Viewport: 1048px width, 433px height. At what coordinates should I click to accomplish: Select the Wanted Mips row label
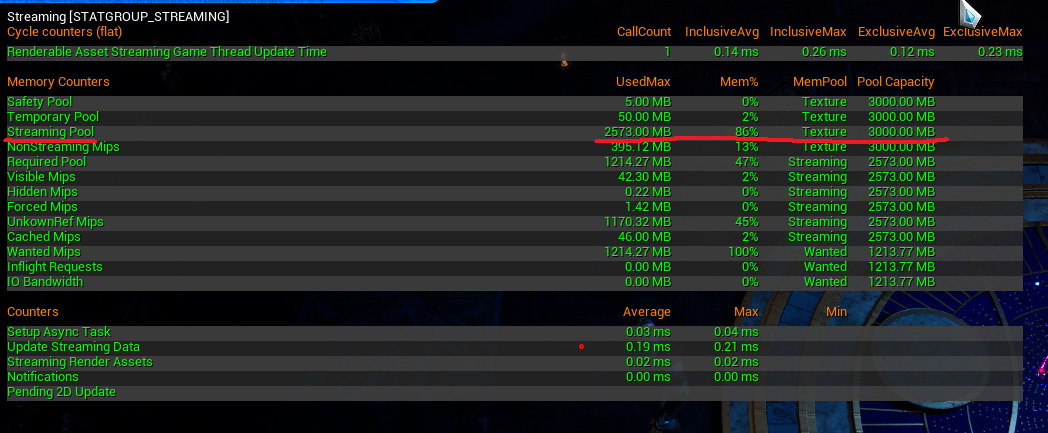pos(43,251)
